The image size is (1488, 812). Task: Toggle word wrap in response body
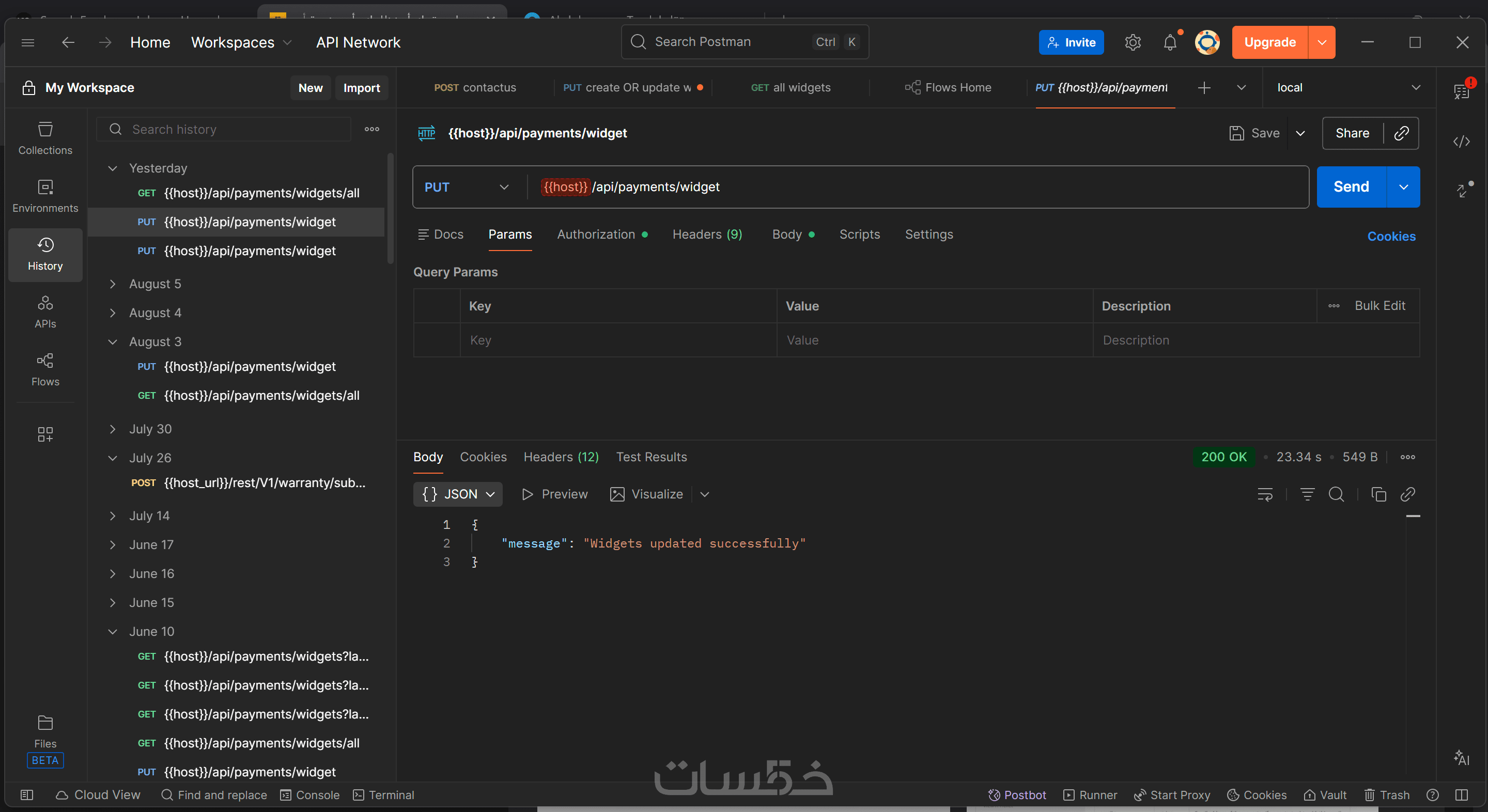[x=1265, y=494]
